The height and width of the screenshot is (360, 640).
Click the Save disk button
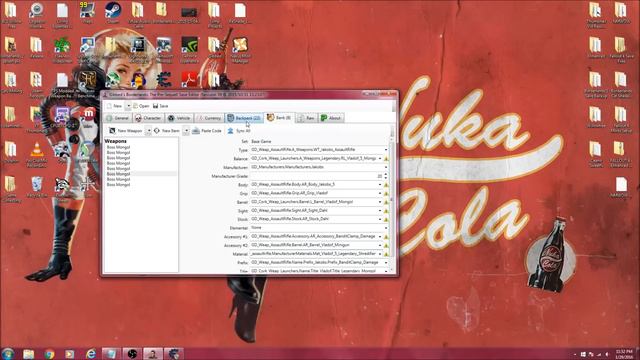point(160,106)
